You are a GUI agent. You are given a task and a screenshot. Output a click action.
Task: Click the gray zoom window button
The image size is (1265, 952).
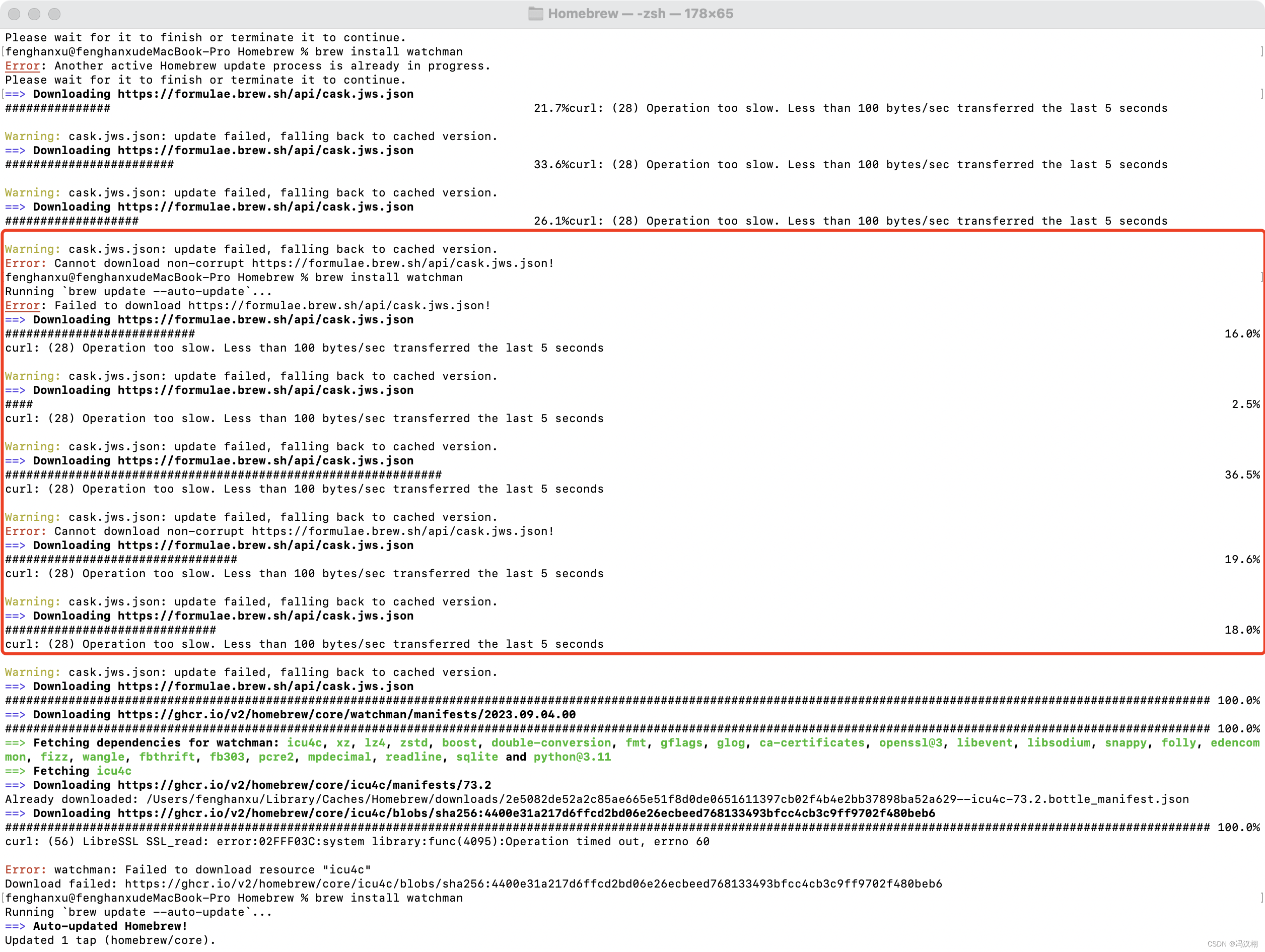(x=54, y=14)
